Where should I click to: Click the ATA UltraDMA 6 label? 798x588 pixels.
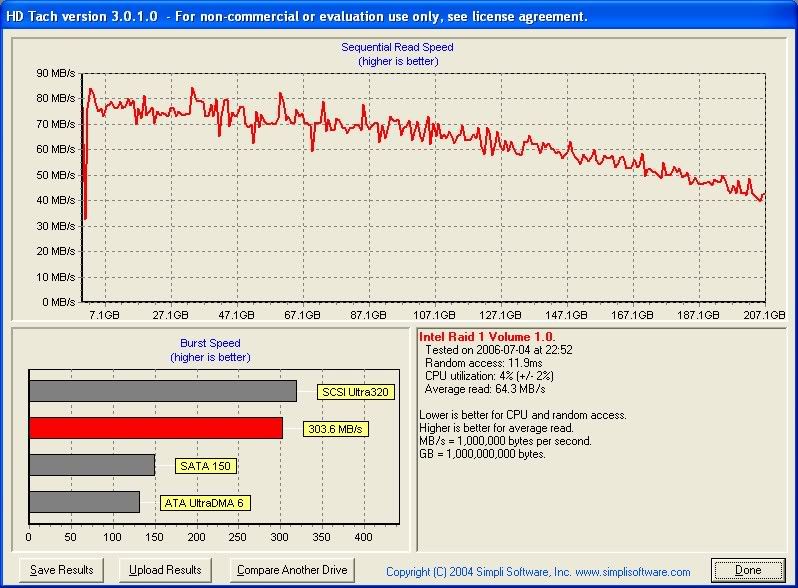[205, 503]
